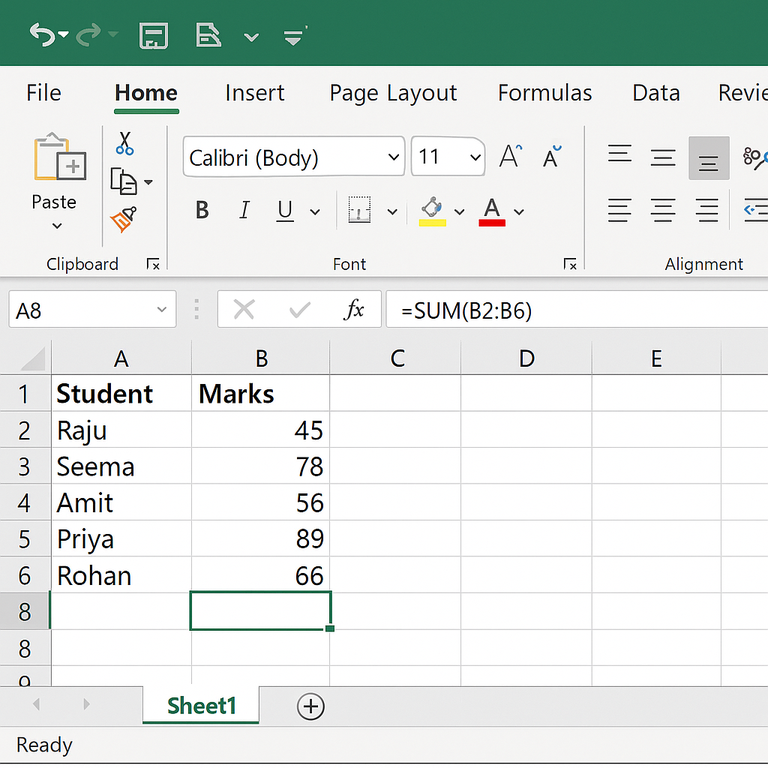768x768 pixels.
Task: Open the Data tab
Action: [656, 93]
